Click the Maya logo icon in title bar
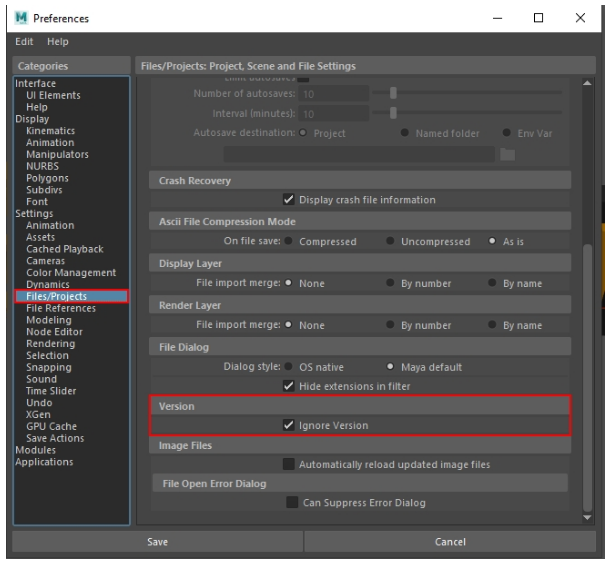Screen dimensions: 609x564 (21, 18)
